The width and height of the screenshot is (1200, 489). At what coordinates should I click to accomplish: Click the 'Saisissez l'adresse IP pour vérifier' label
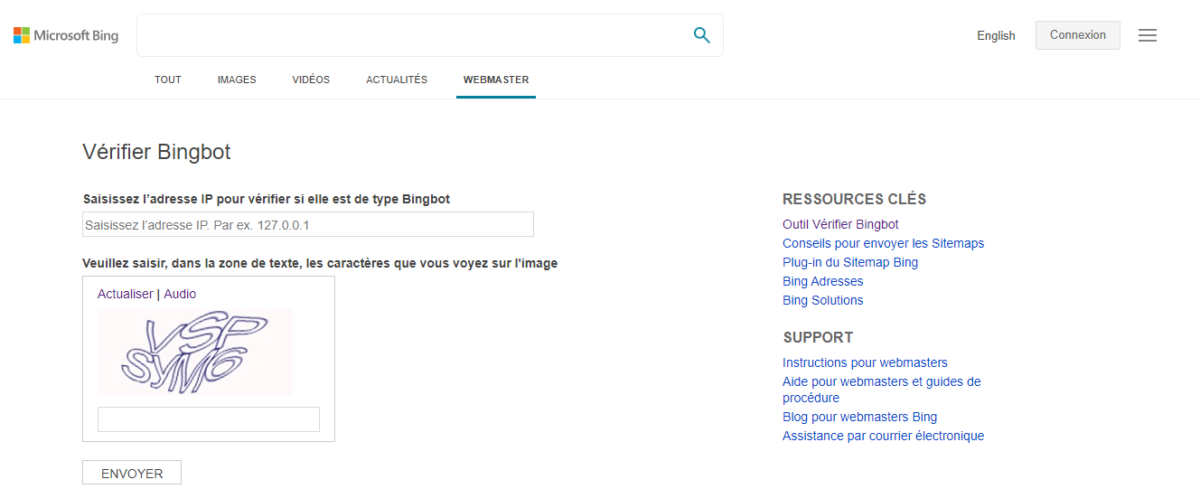[x=266, y=199]
